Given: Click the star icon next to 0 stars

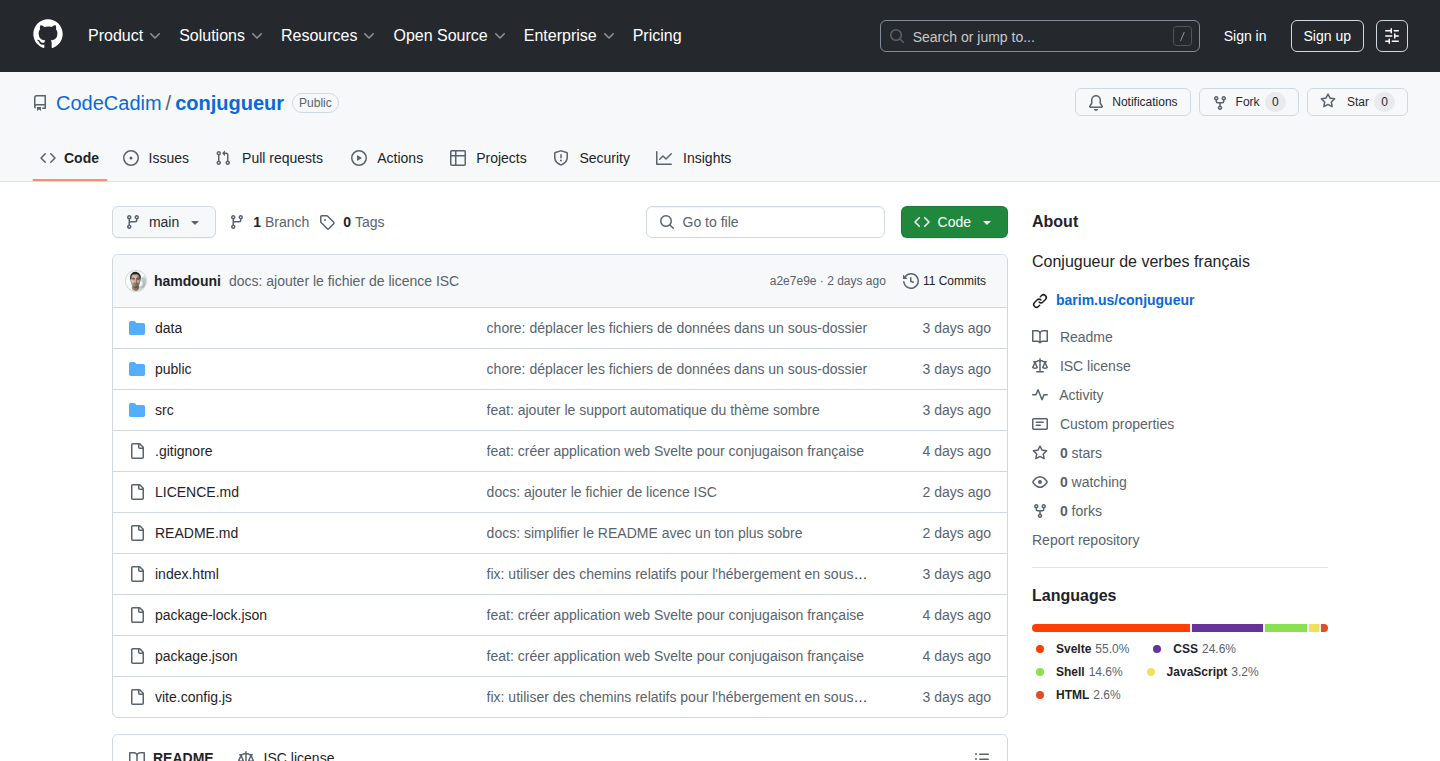Looking at the screenshot, I should [1040, 453].
